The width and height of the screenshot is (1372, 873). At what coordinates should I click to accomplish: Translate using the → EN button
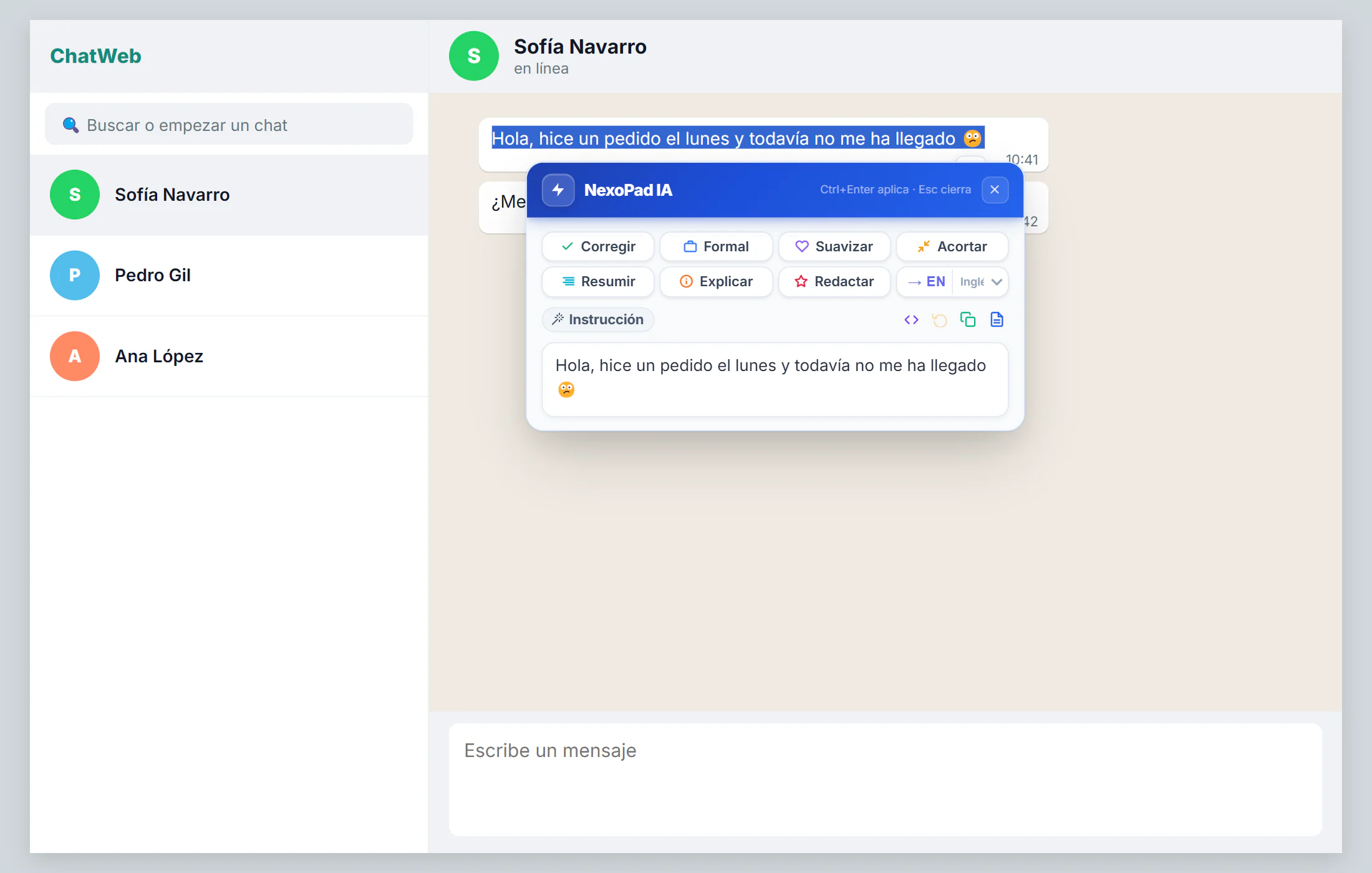click(x=926, y=281)
